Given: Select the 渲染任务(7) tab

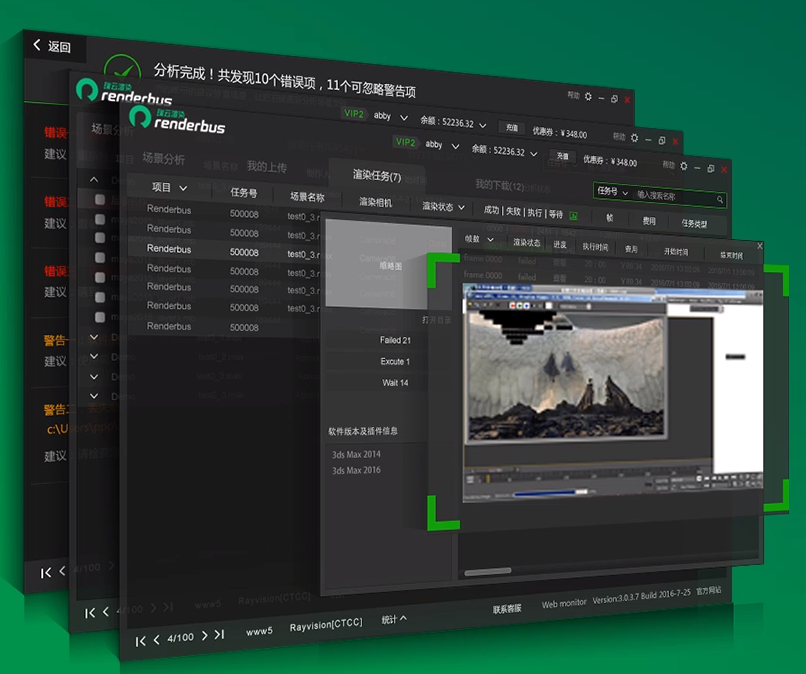Looking at the screenshot, I should pyautogui.click(x=377, y=175).
